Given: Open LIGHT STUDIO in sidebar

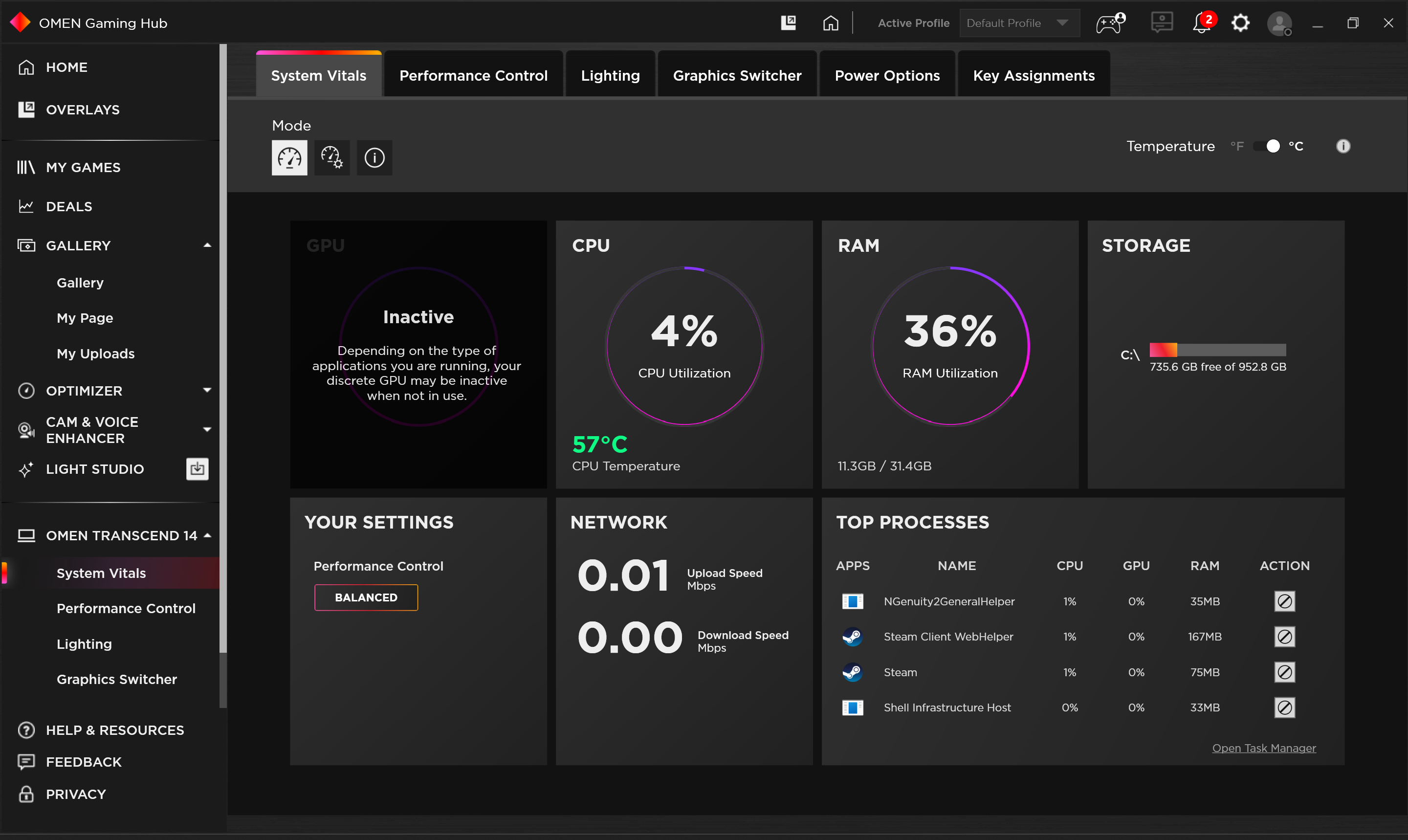Looking at the screenshot, I should coord(94,469).
